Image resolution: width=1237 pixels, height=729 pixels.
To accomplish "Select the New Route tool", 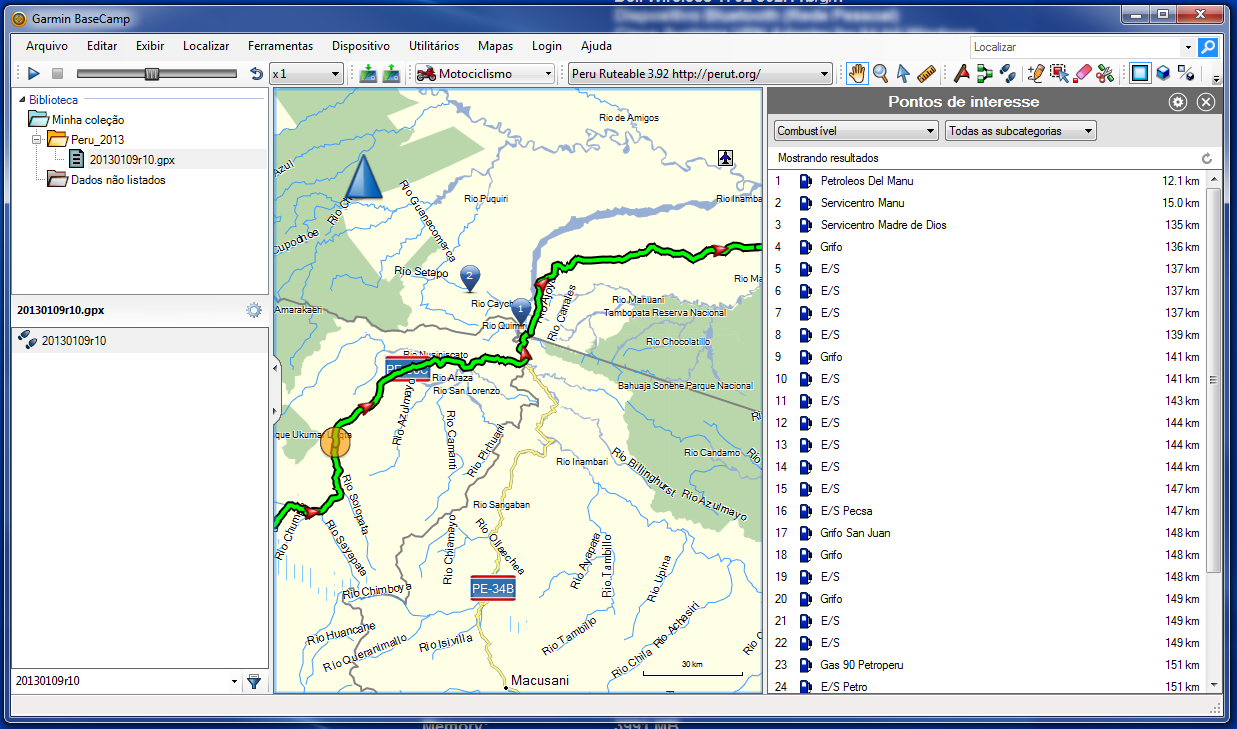I will click(x=984, y=73).
